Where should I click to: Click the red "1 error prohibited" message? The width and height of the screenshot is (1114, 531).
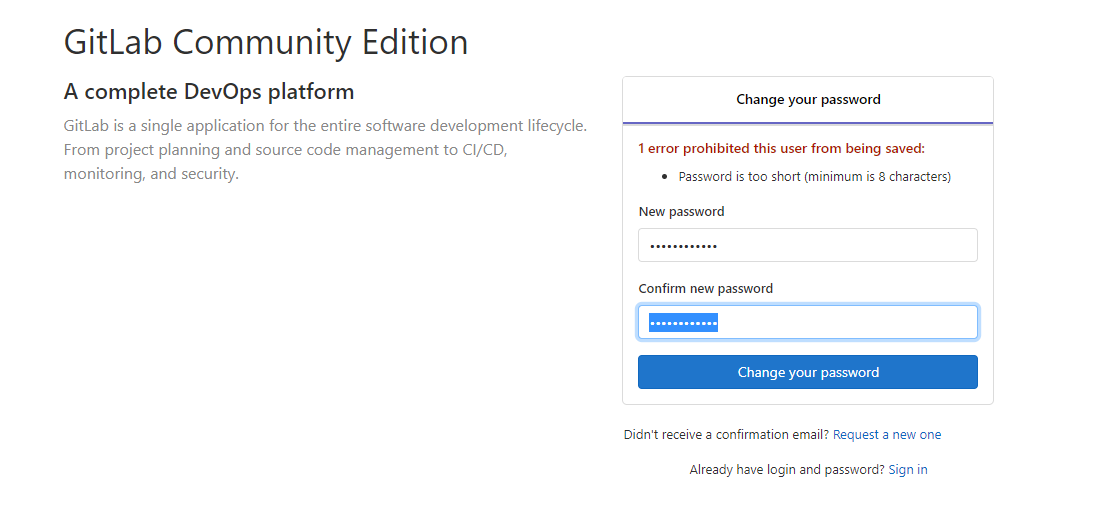tap(781, 149)
